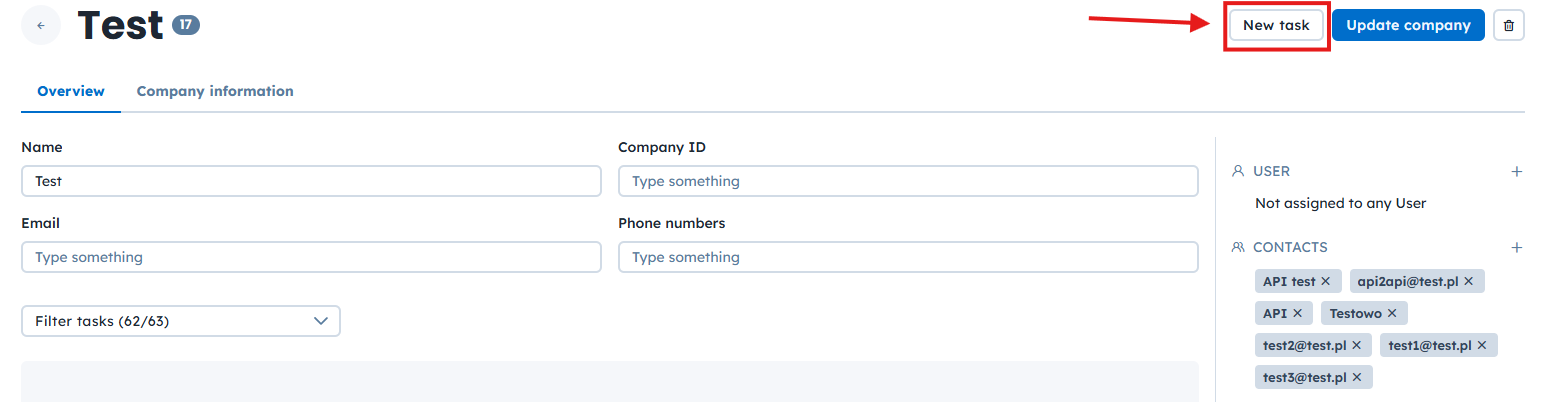This screenshot has height=402, width=1550.
Task: Open the Filter tasks dropdown
Action: tap(181, 321)
